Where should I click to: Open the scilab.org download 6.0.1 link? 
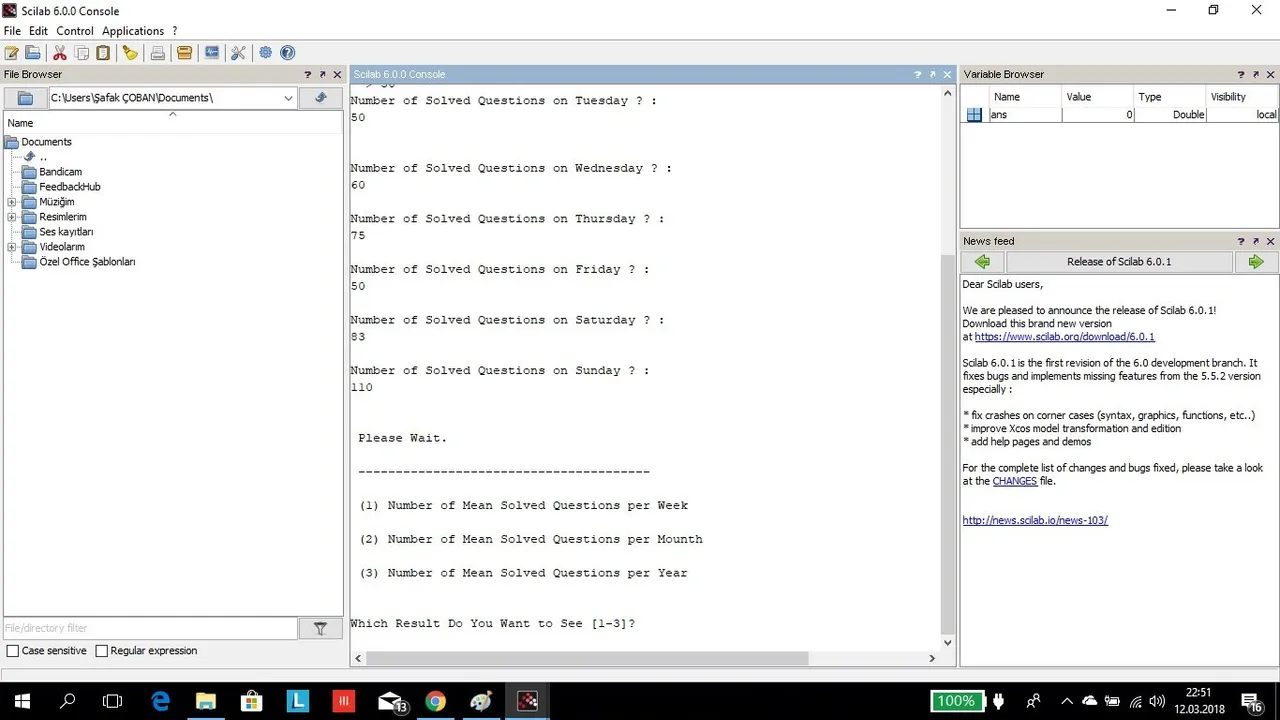pyautogui.click(x=1065, y=337)
